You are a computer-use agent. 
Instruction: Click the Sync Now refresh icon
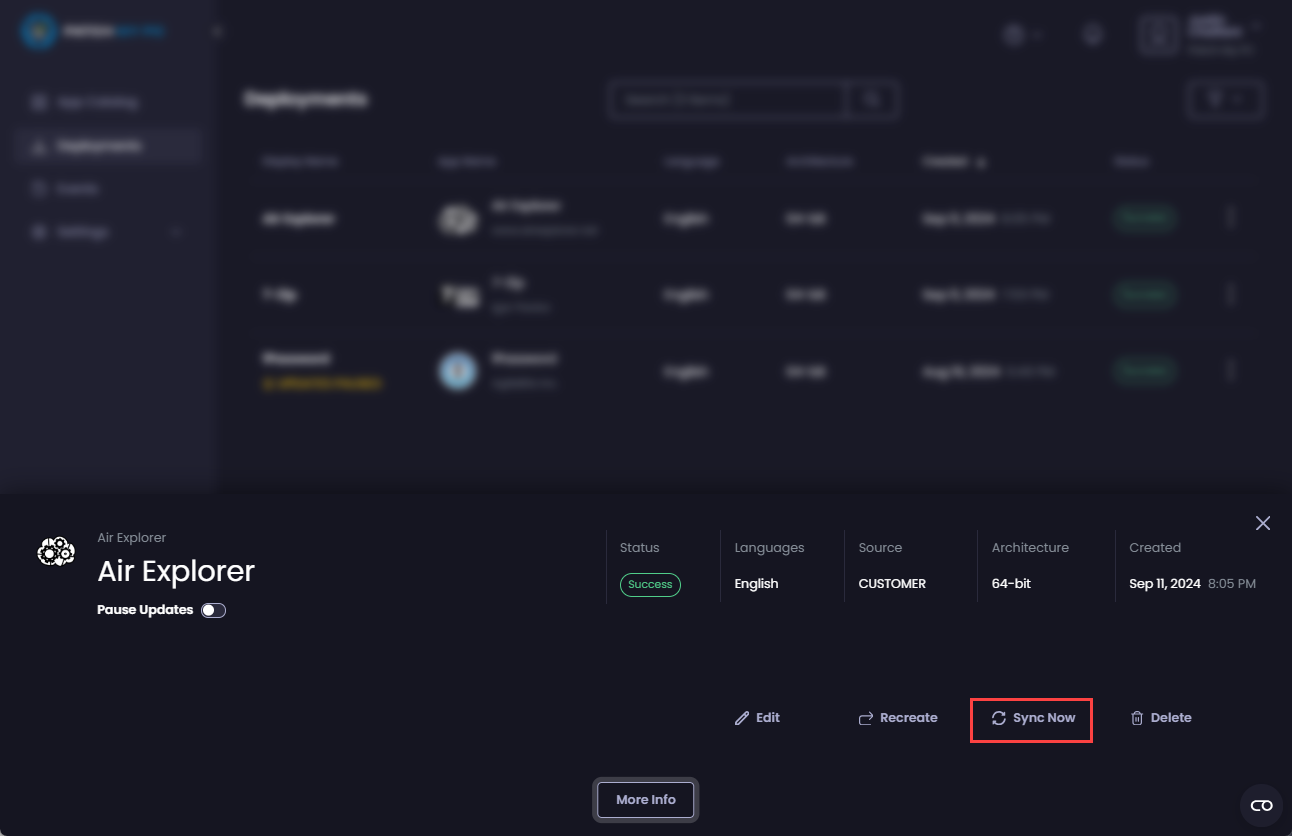click(x=998, y=718)
